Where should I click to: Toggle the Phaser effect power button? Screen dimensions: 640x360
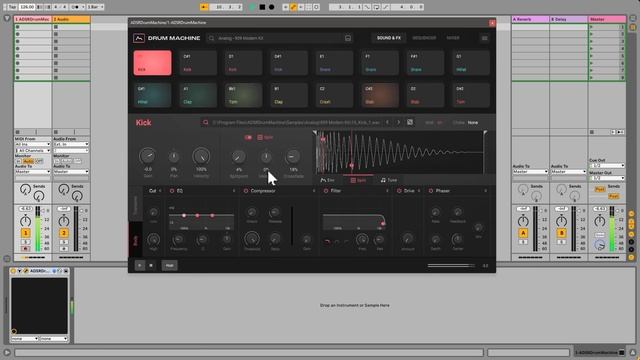(431, 191)
